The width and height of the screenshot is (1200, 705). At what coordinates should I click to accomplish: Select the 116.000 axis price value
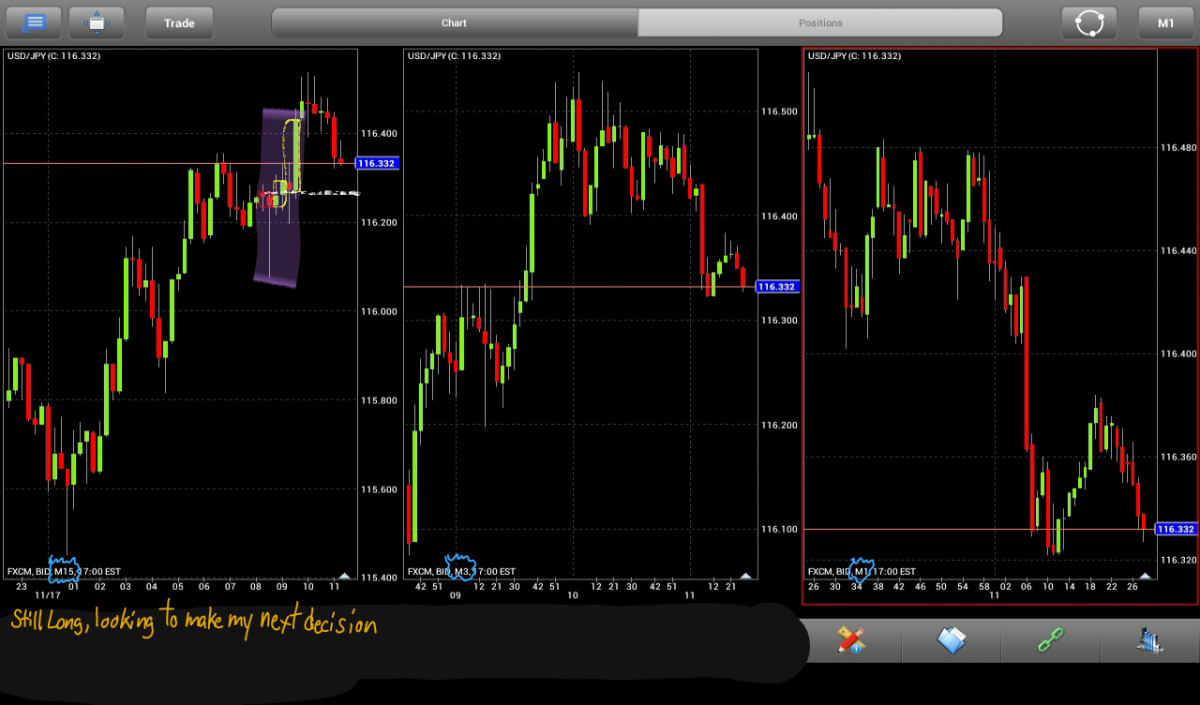coord(378,311)
